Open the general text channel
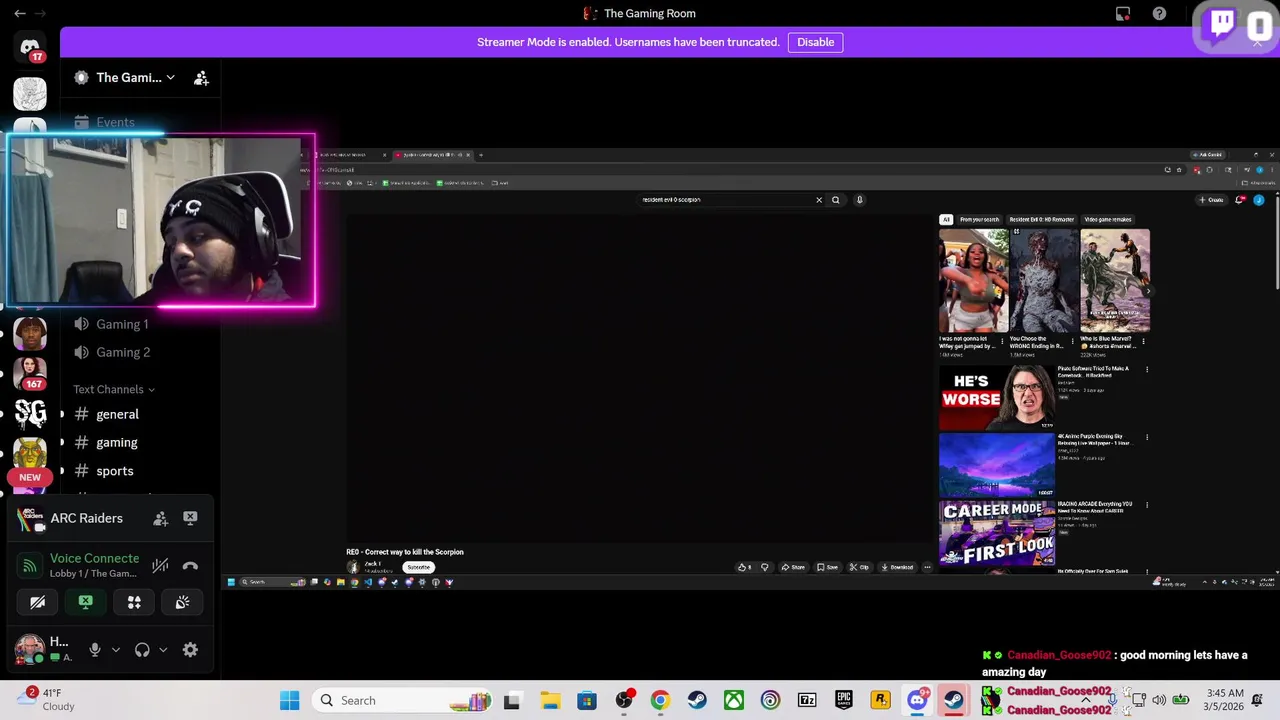Viewport: 1280px width, 720px height. (x=117, y=414)
